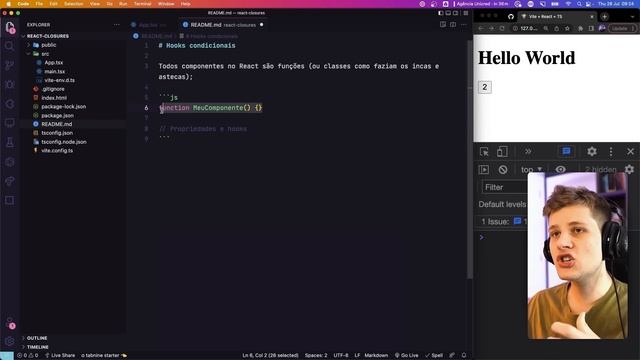The image size is (640, 360).
Task: Open the Explorer view in the activity bar
Action: (10, 28)
